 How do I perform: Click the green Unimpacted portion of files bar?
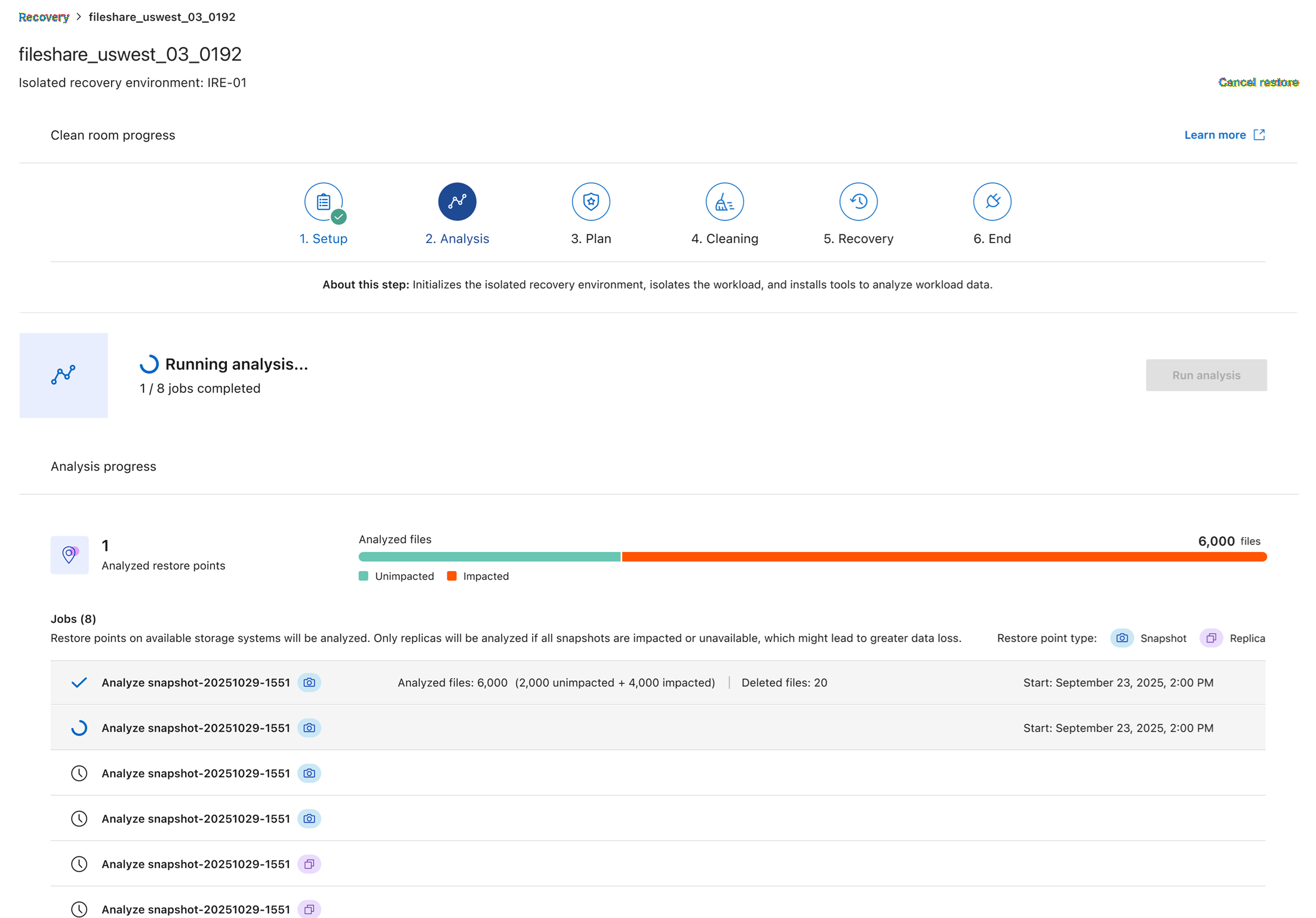click(490, 557)
